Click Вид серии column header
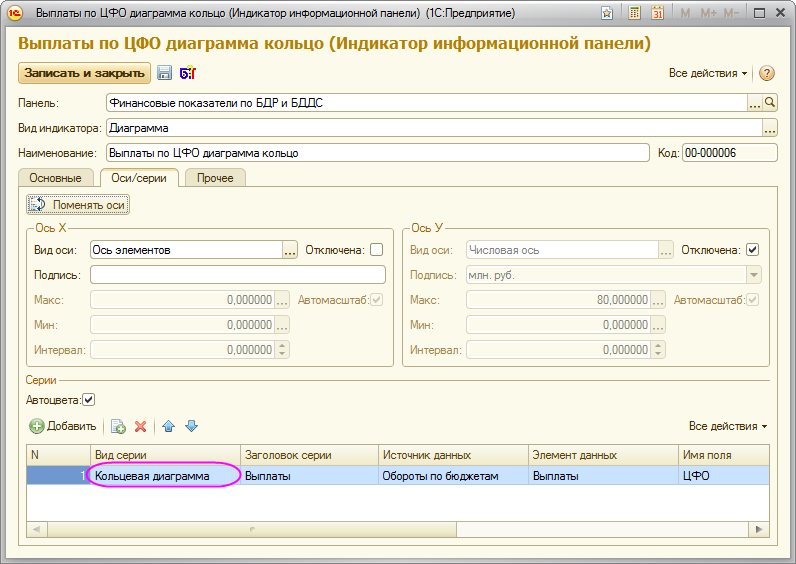This screenshot has width=796, height=564. point(165,455)
